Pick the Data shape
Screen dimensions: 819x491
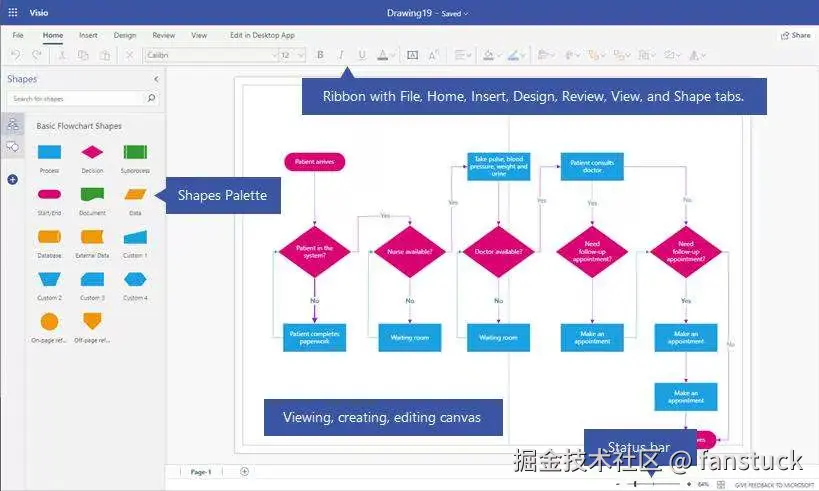point(135,194)
